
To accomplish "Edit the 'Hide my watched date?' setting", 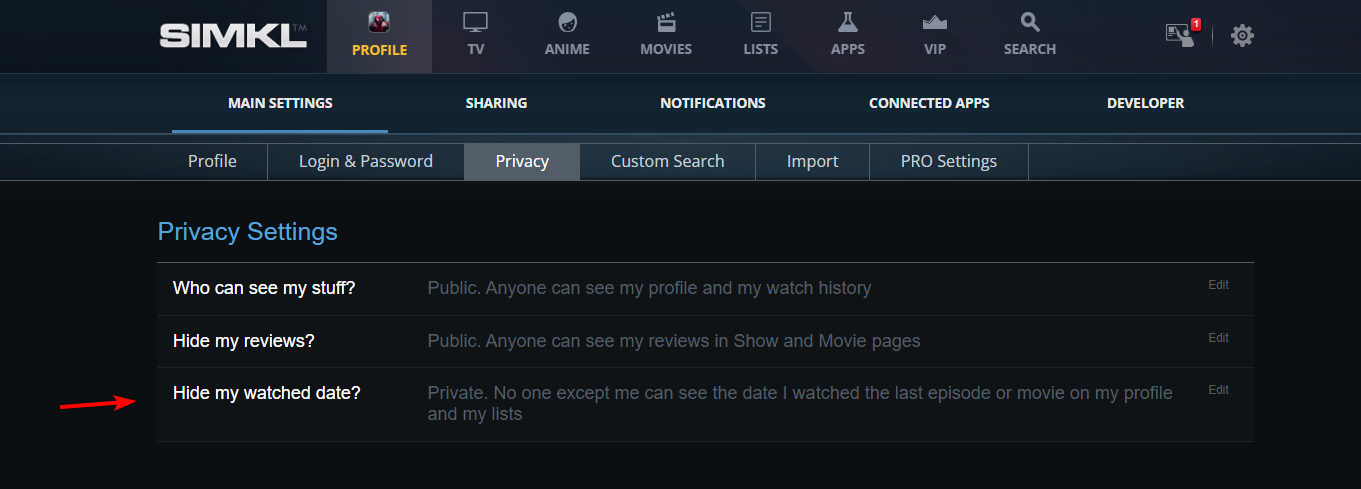I will tap(1218, 390).
